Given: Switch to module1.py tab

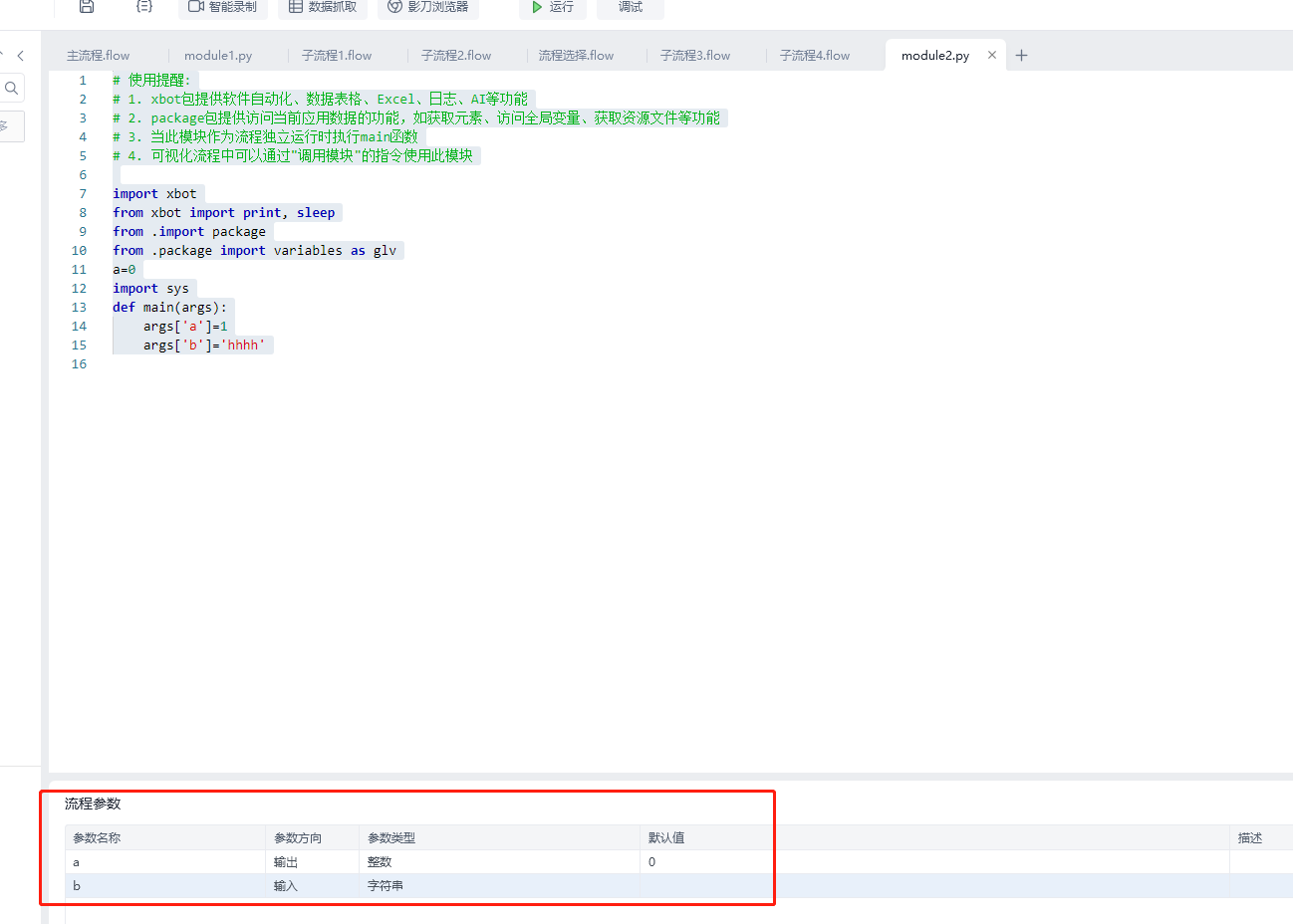Looking at the screenshot, I should coord(218,56).
